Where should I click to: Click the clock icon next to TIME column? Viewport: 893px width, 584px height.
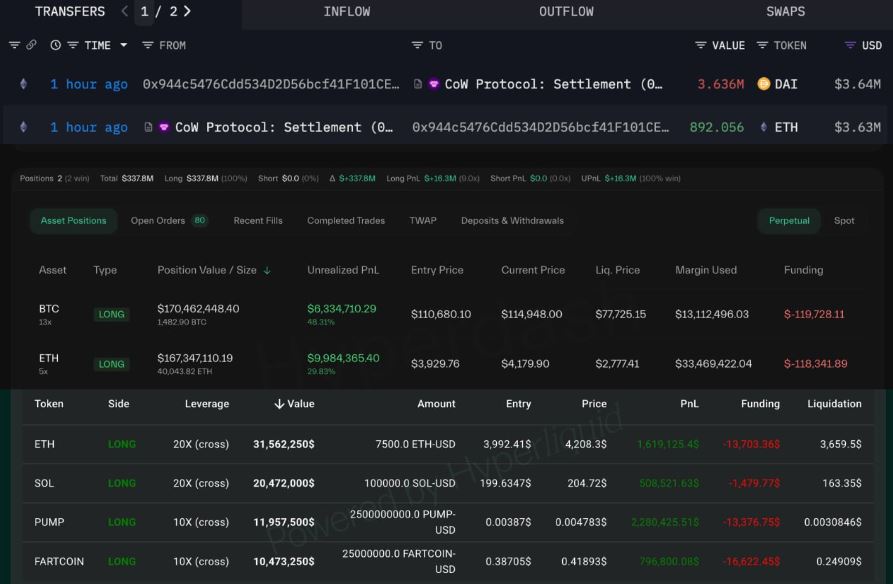55,45
